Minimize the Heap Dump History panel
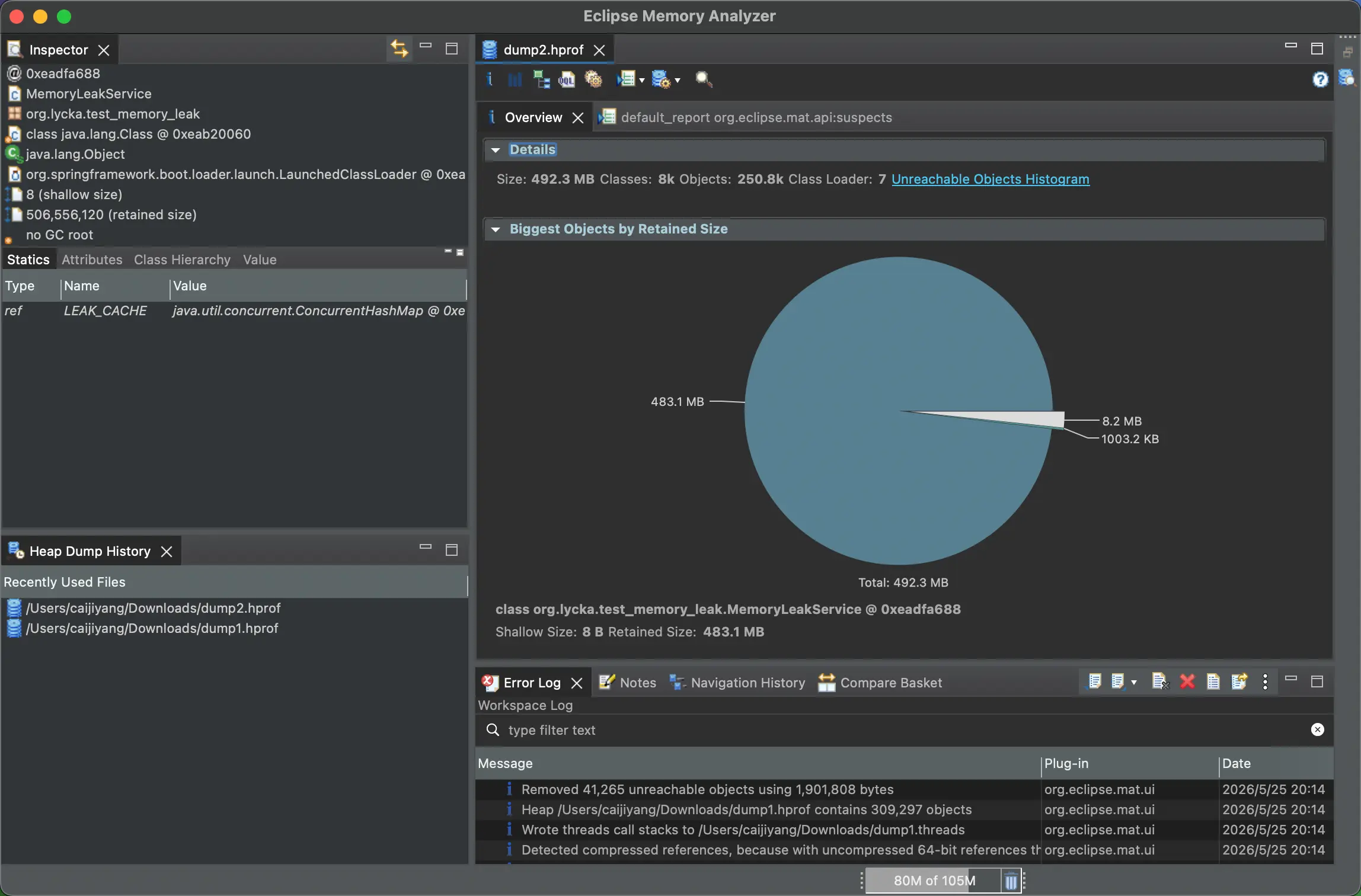This screenshot has height=896, width=1361. pyautogui.click(x=425, y=547)
